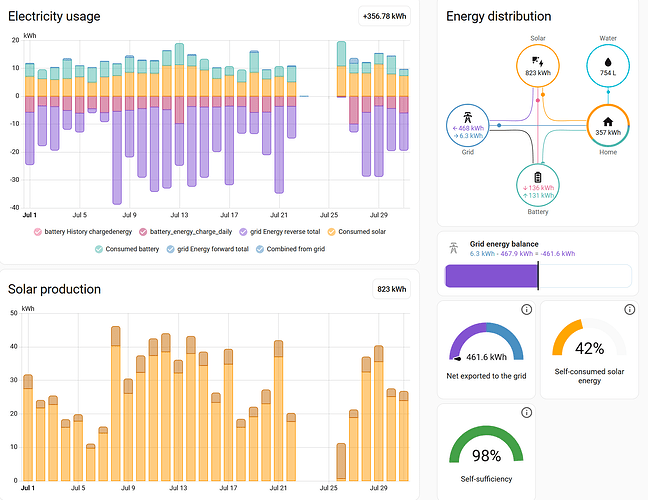Toggle Consumed solar legend item
Screen dimensions: 648x500
357,232
